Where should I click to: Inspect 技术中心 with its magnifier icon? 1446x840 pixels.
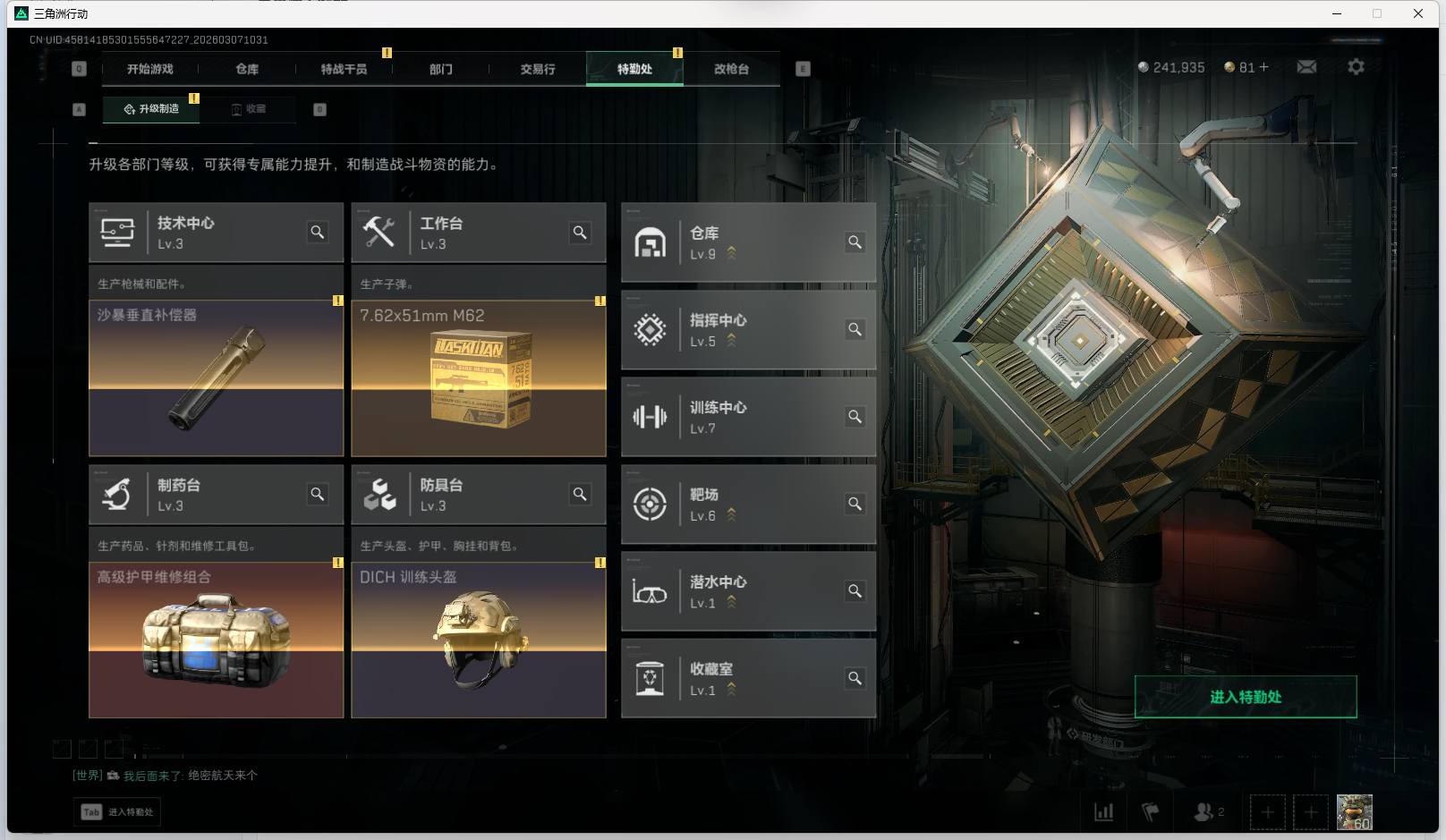coord(317,233)
